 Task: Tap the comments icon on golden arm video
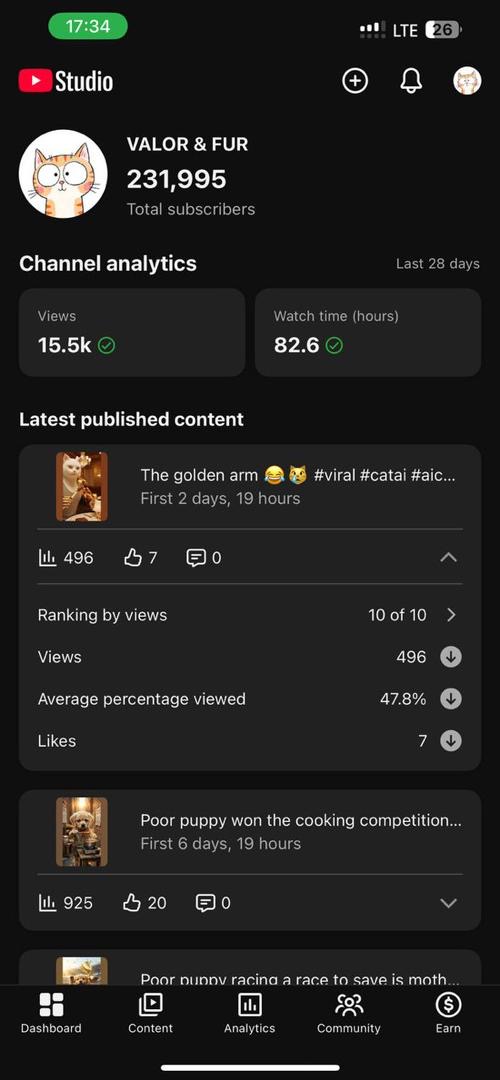pos(196,557)
